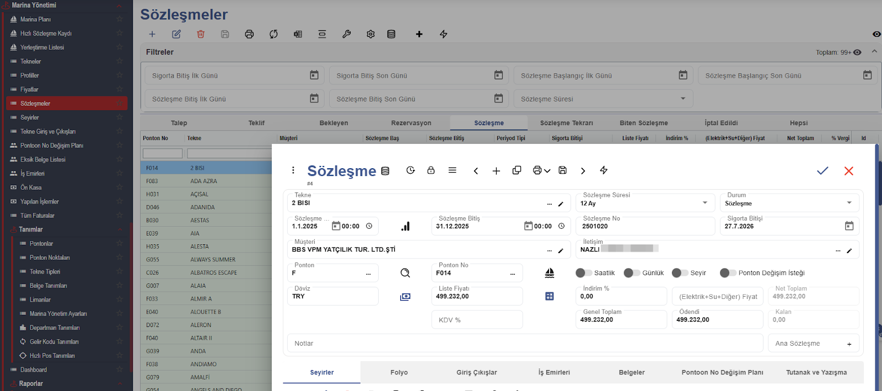Screen dimensions: 882x391
Task: Expand the Raporlar sidebar section
Action: pos(119,384)
